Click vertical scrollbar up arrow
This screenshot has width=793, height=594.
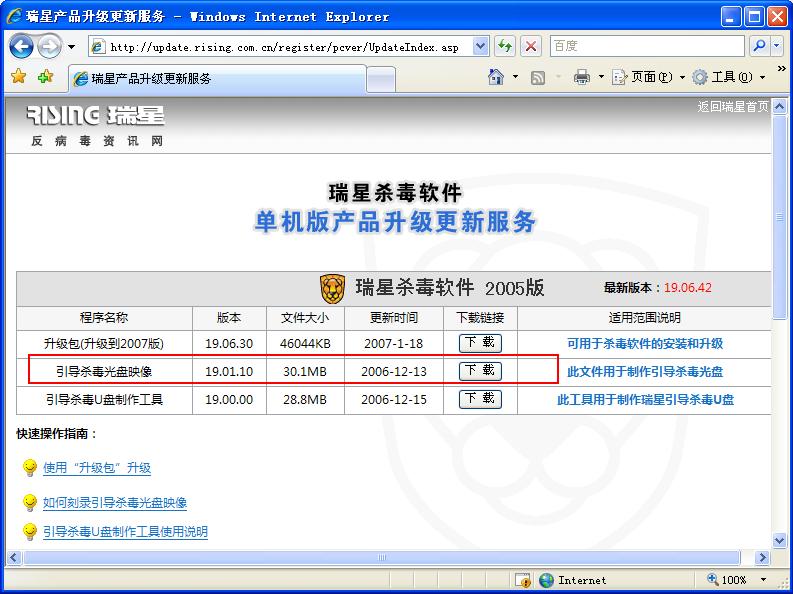click(x=779, y=106)
